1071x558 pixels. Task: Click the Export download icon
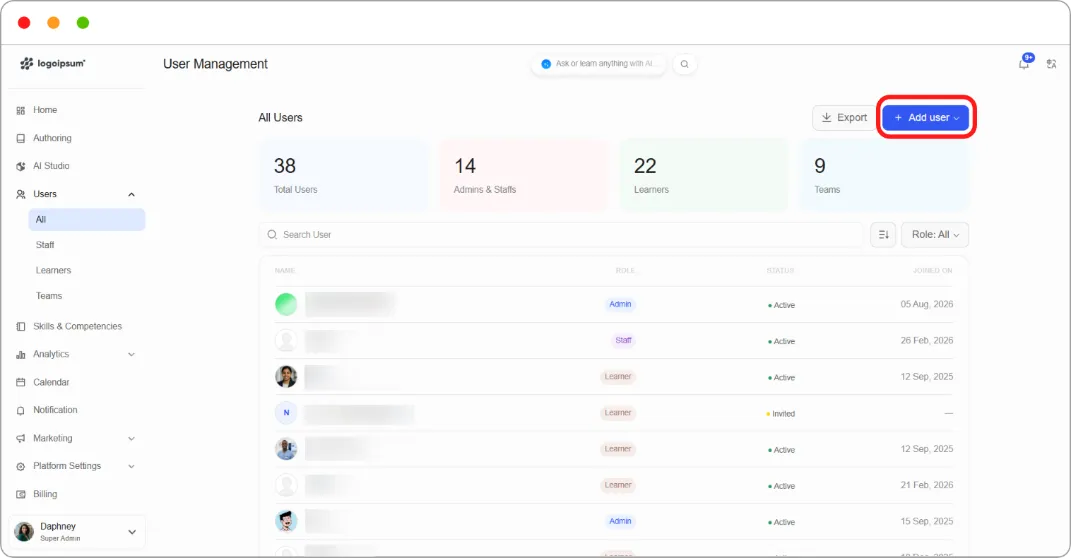coord(826,117)
